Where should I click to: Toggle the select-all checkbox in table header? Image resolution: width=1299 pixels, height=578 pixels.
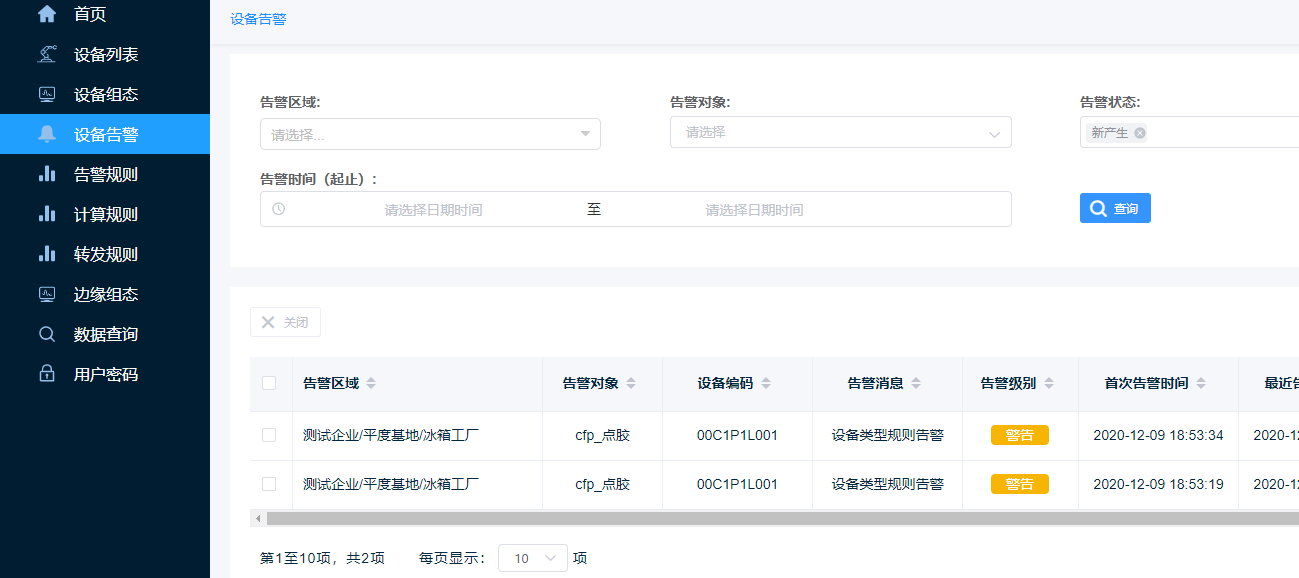point(269,383)
